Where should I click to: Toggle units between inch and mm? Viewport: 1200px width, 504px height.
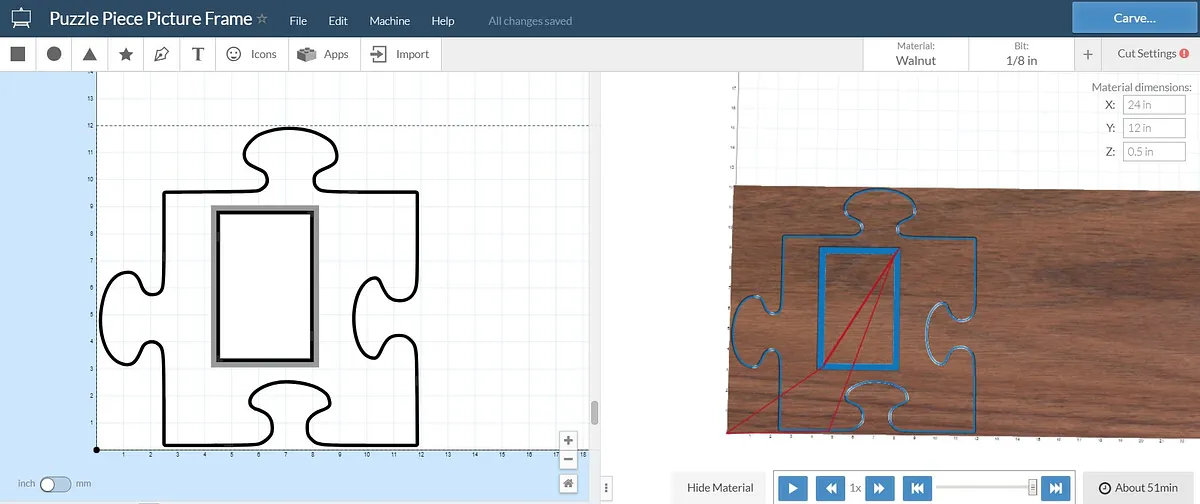pyautogui.click(x=55, y=484)
